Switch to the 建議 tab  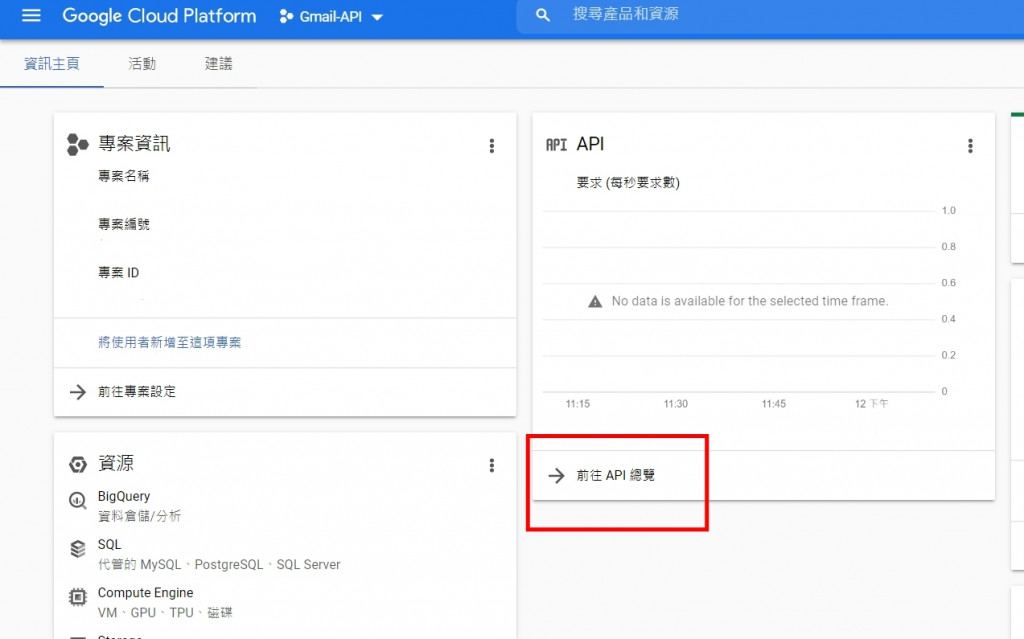tap(218, 63)
